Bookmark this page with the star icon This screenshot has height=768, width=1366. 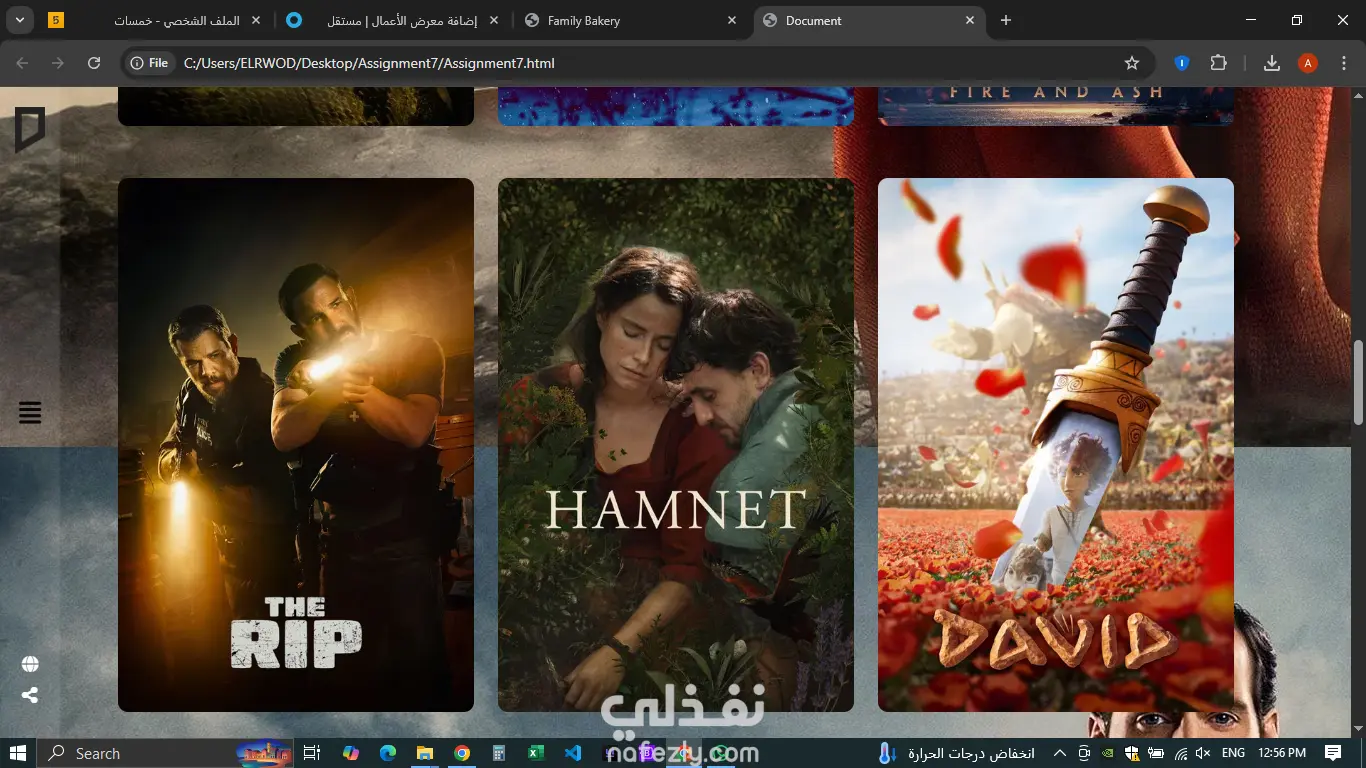[x=1132, y=63]
